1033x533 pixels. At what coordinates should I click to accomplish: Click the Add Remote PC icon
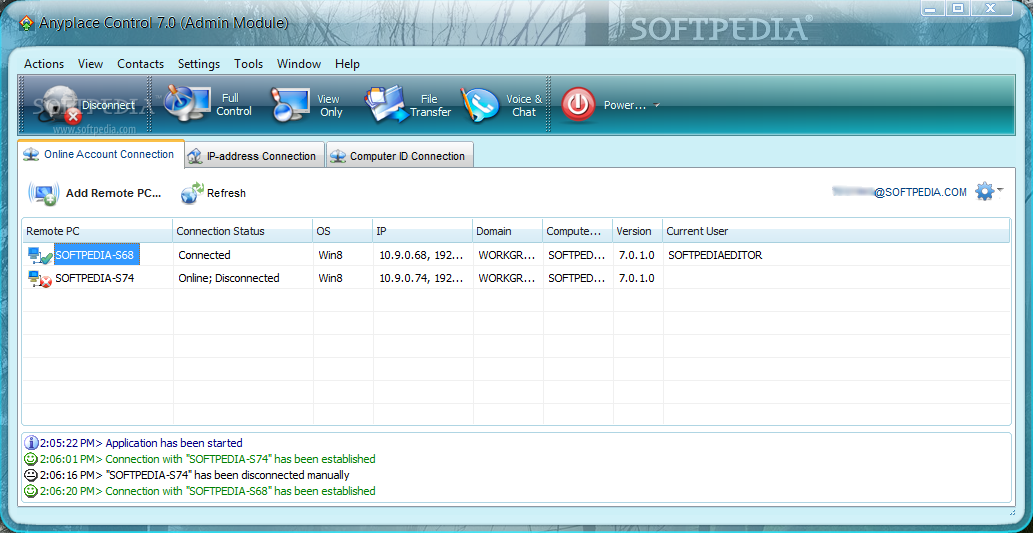(x=44, y=193)
